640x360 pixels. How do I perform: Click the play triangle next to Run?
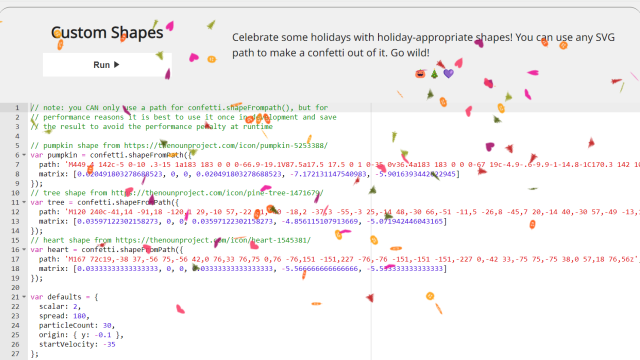(117, 64)
